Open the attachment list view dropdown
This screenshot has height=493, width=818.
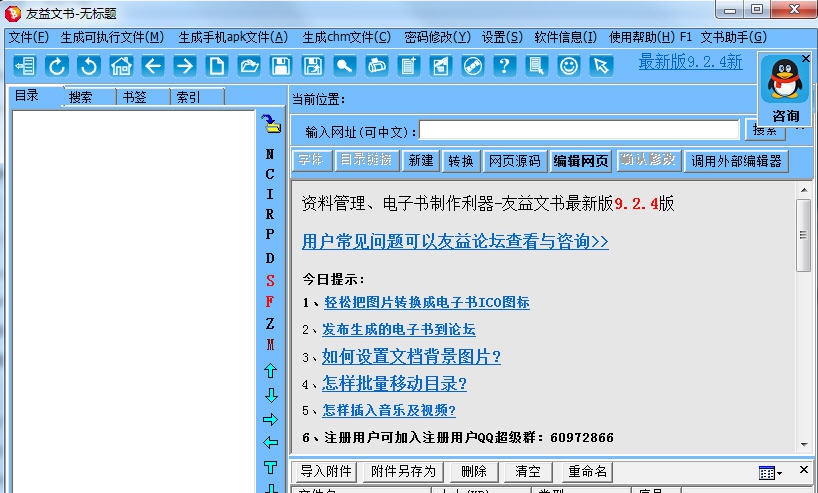[770, 473]
